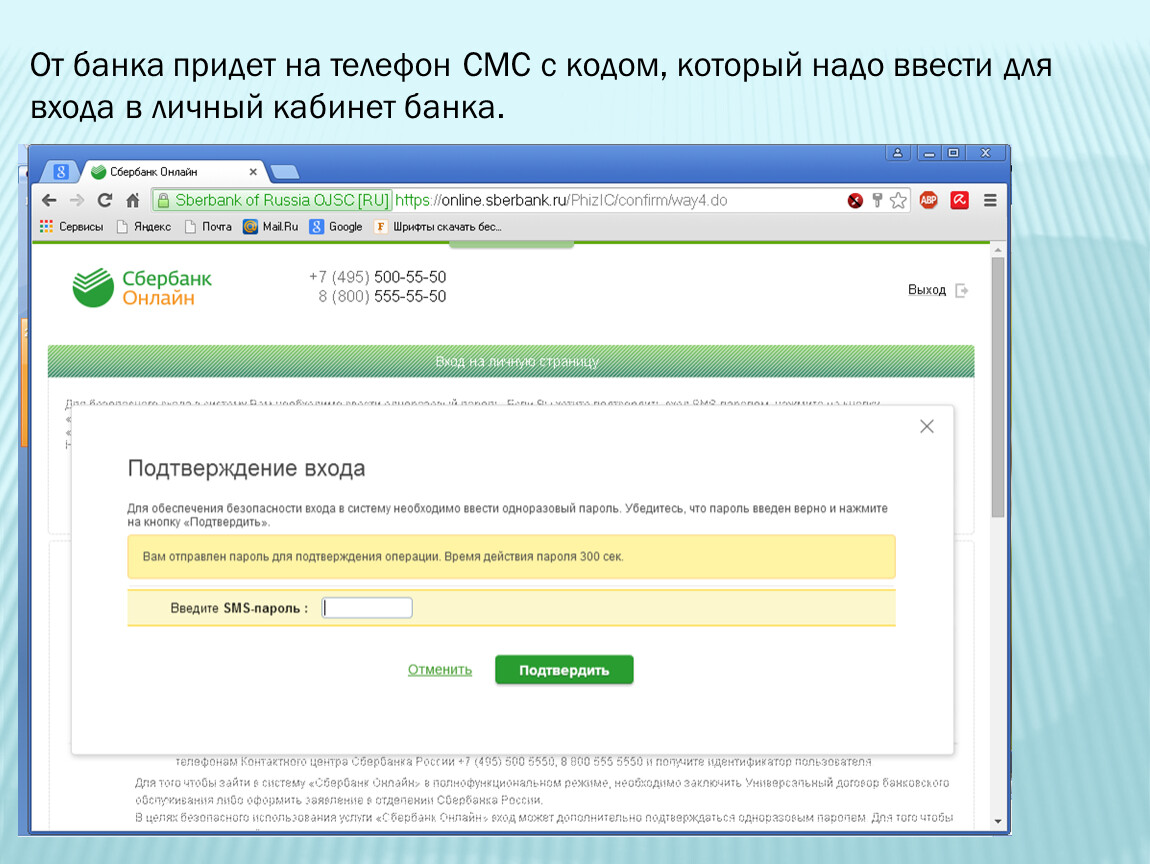The width and height of the screenshot is (1150, 864).
Task: Open the Яндекс bookmark
Action: pos(144,227)
